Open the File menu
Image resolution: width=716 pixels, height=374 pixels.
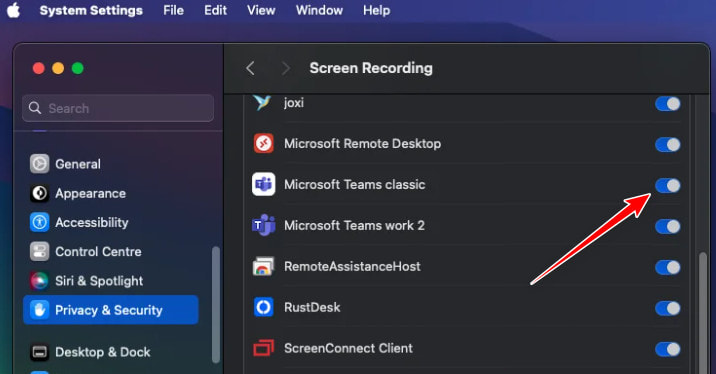[x=174, y=10]
